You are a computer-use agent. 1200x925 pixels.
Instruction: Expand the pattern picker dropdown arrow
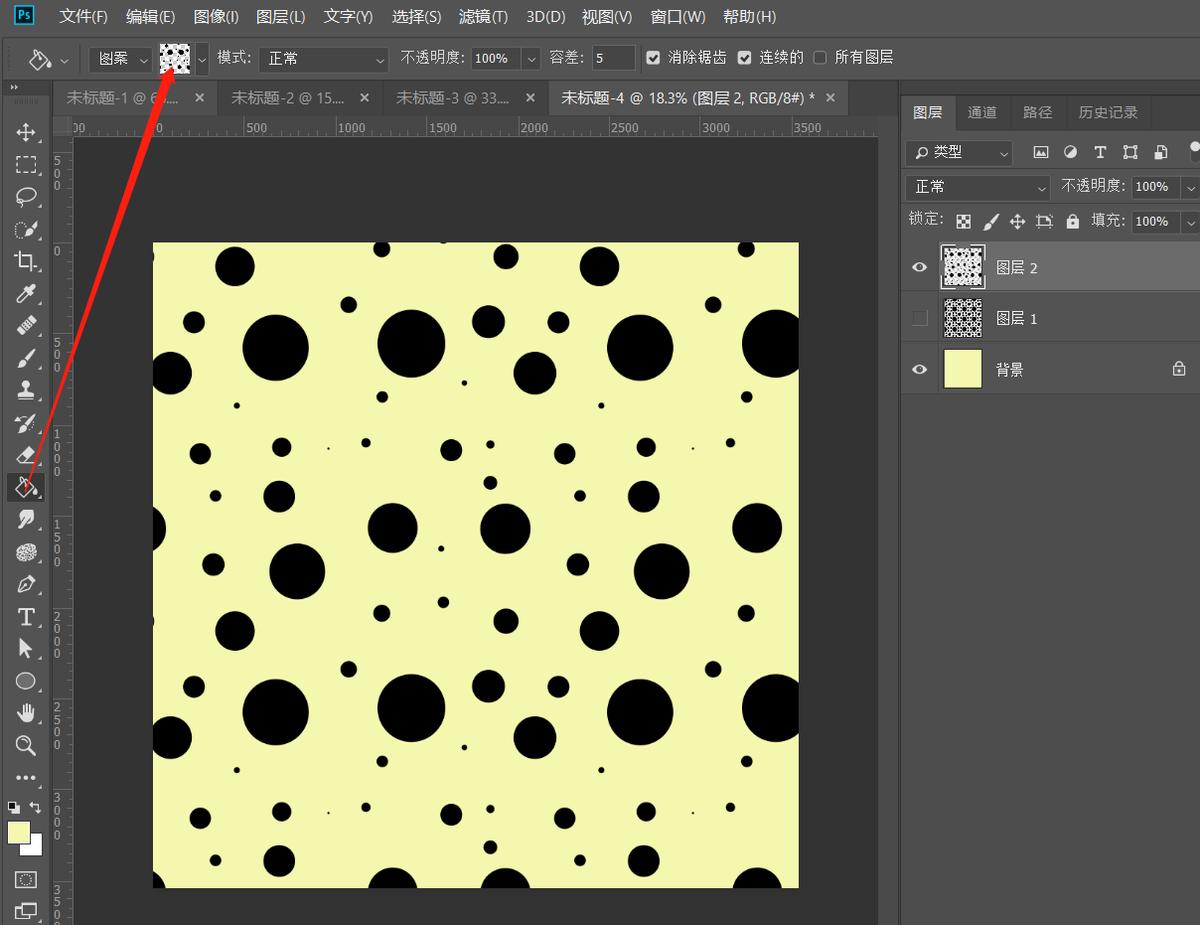(x=202, y=59)
